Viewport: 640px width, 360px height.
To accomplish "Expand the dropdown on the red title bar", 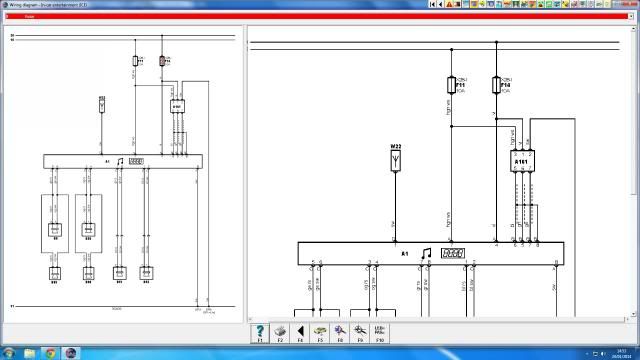I will 631,16.
